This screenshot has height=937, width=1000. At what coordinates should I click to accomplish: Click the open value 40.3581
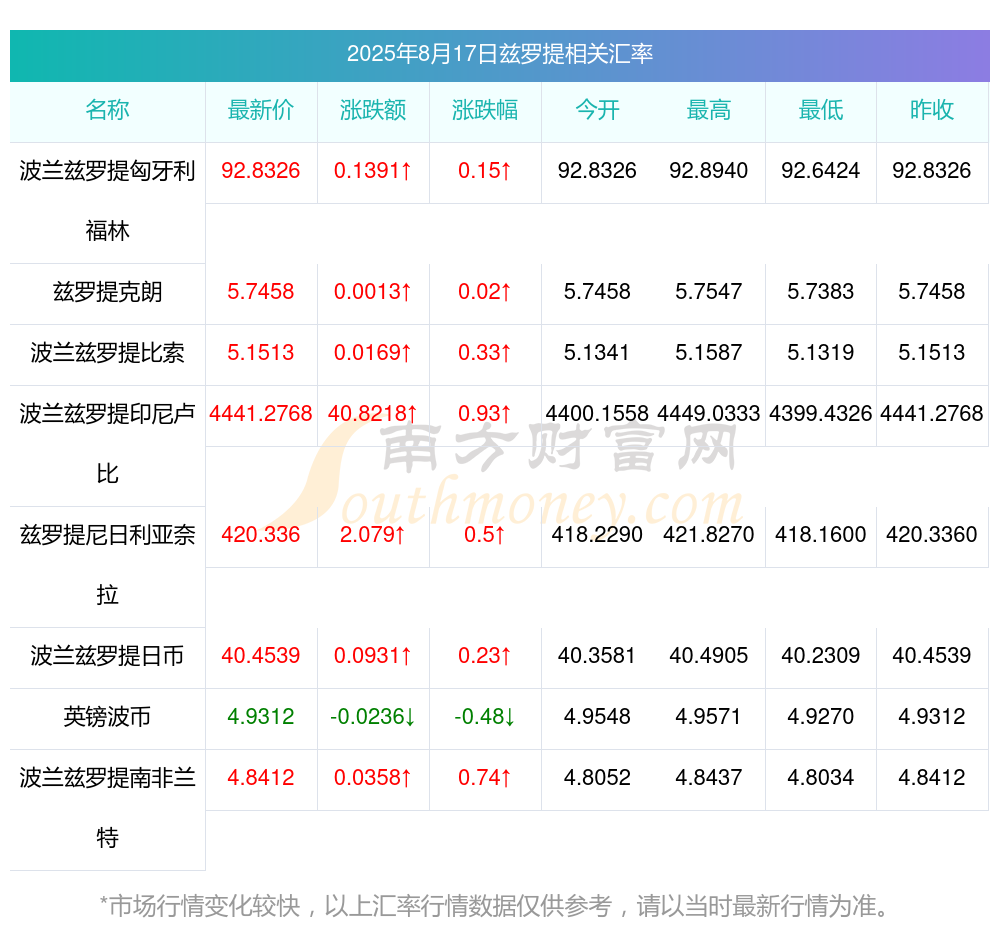pyautogui.click(x=597, y=656)
